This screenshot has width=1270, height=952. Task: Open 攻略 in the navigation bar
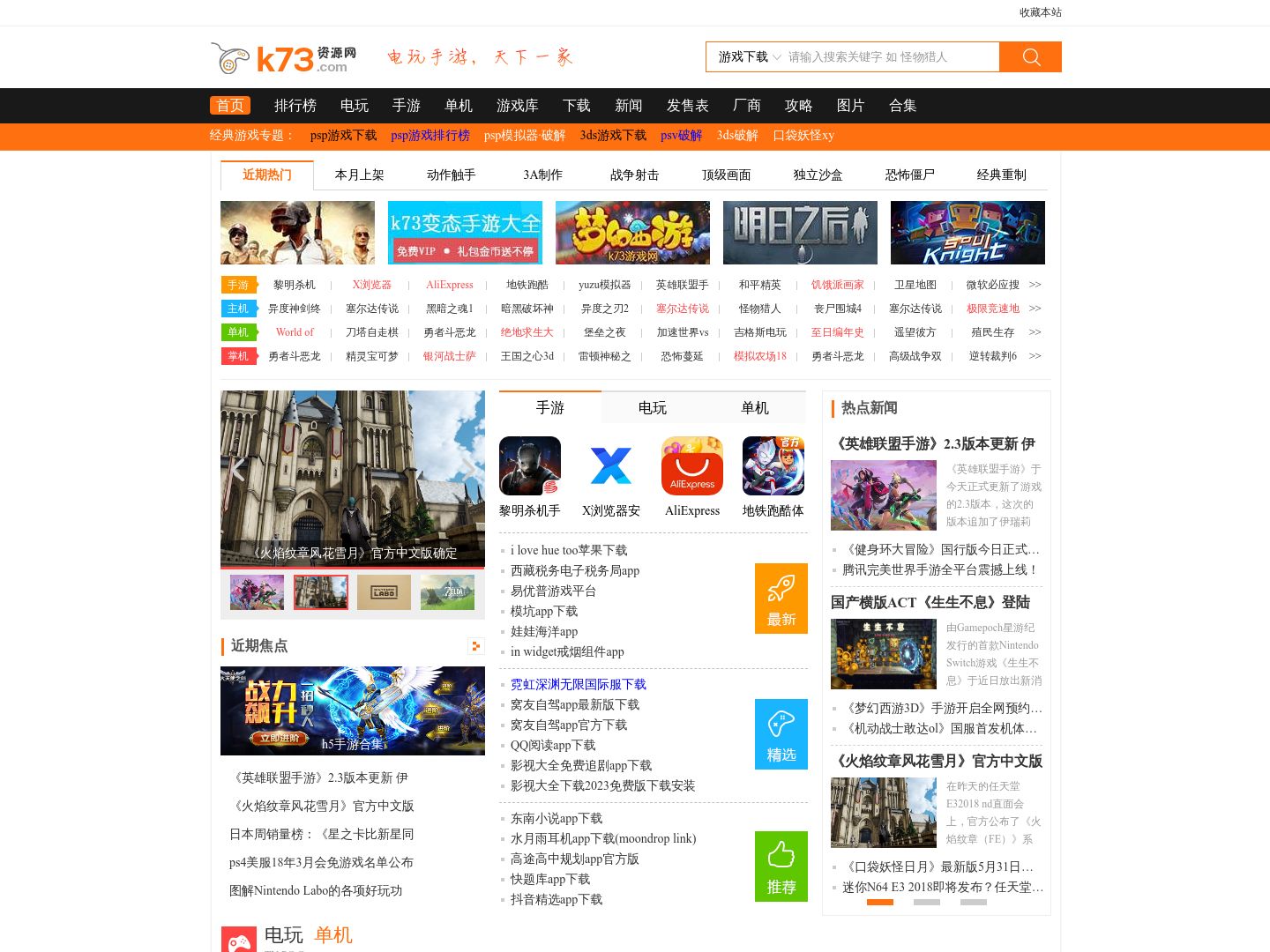pos(799,106)
